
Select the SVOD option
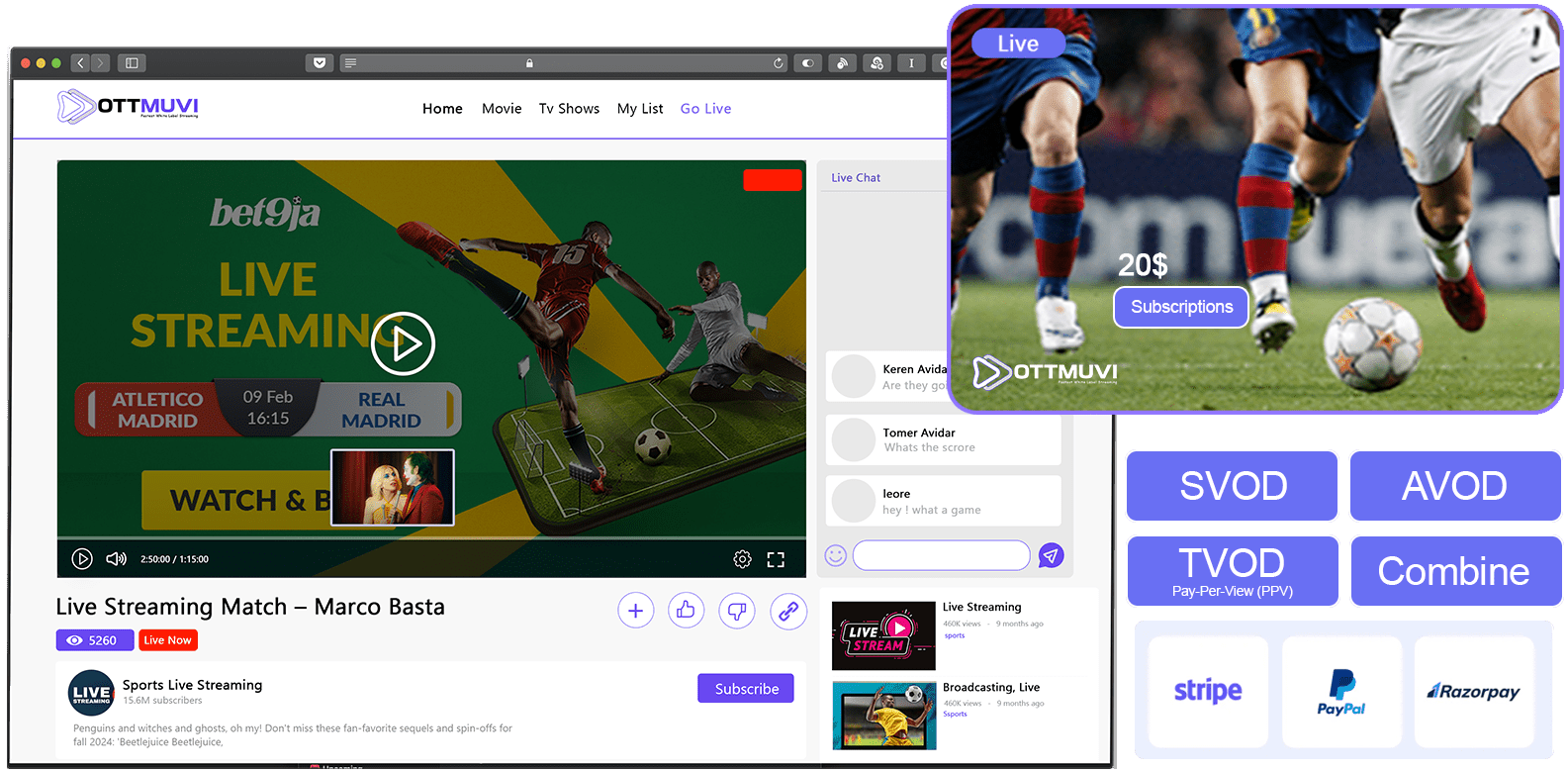(1233, 486)
